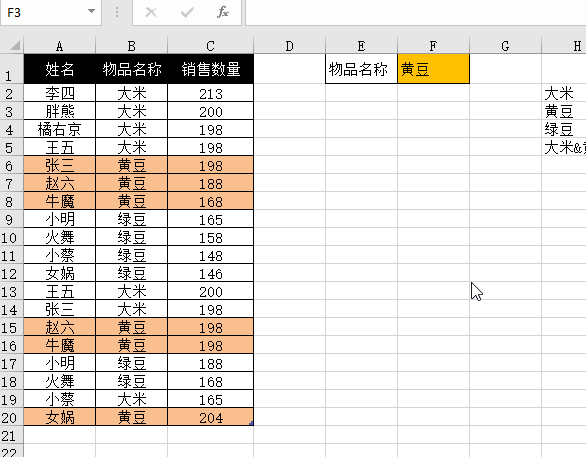Click the 黄豆 cell in column H
Image resolution: width=586 pixels, height=457 pixels.
coord(564,111)
